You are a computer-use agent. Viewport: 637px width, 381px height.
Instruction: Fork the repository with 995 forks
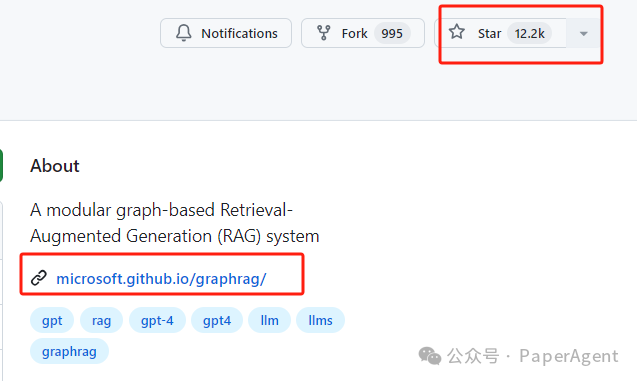[363, 33]
